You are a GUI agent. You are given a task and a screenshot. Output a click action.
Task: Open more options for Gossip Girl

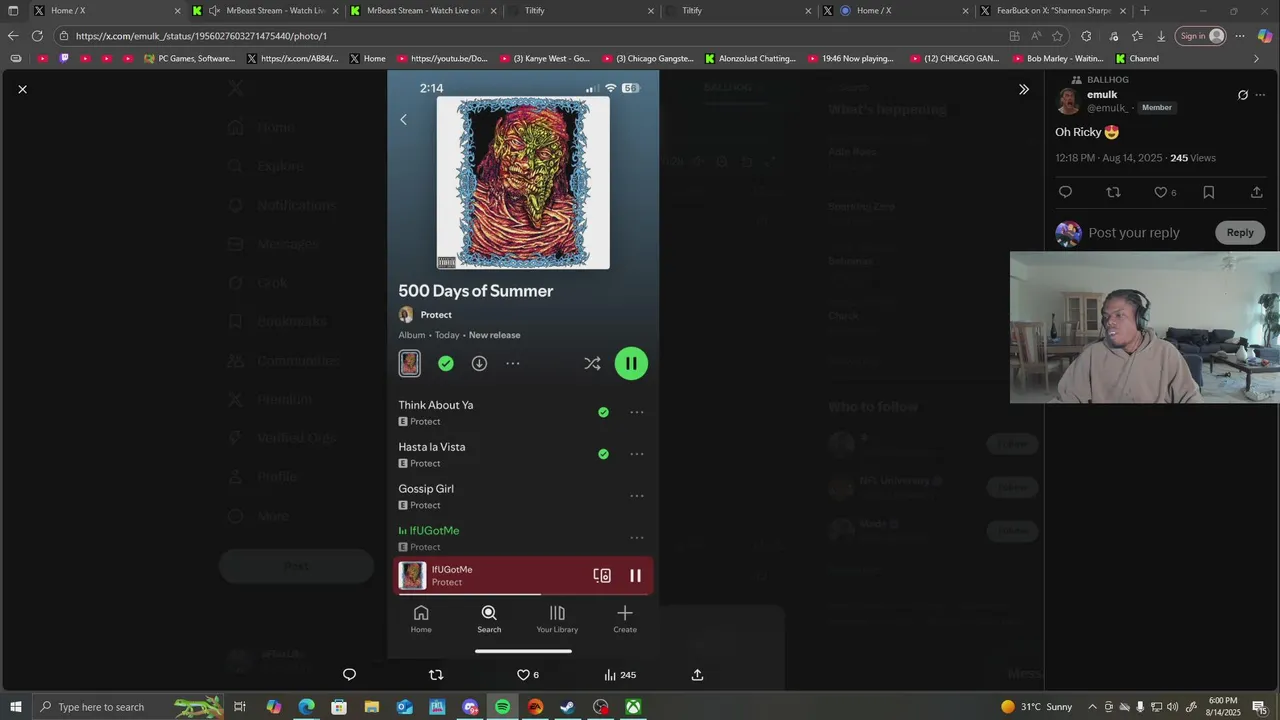[x=637, y=496]
